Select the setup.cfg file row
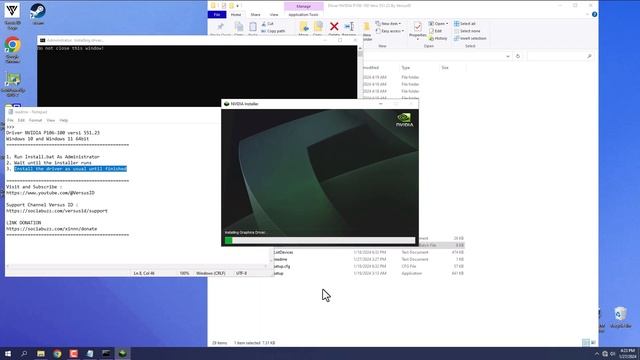Viewport: 640px width, 360px height. click(369, 267)
